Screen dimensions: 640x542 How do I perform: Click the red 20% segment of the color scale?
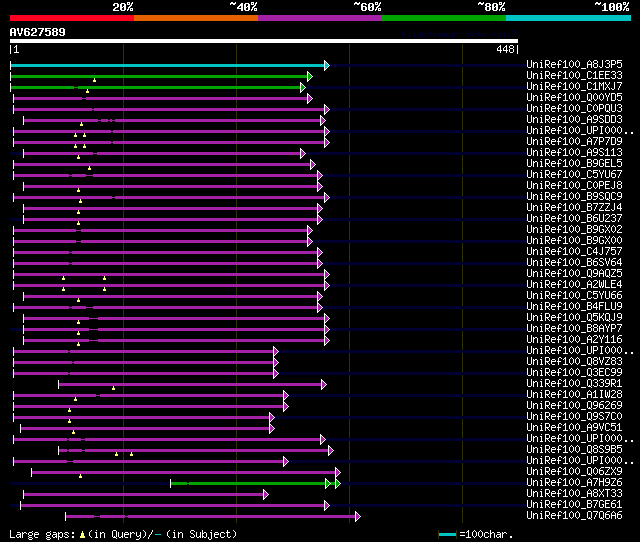point(72,18)
